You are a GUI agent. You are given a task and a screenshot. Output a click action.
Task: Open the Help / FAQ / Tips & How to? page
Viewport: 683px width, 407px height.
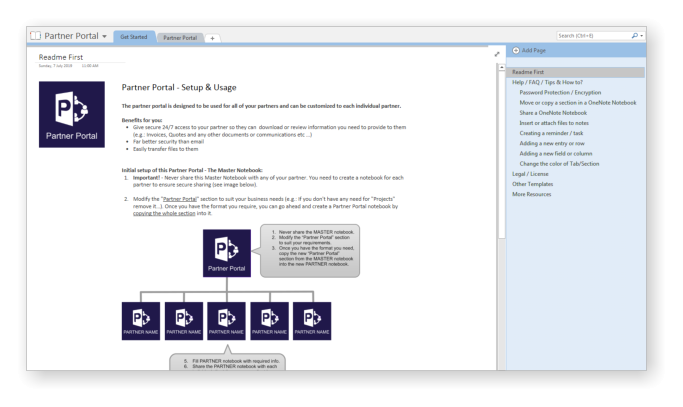pos(547,82)
